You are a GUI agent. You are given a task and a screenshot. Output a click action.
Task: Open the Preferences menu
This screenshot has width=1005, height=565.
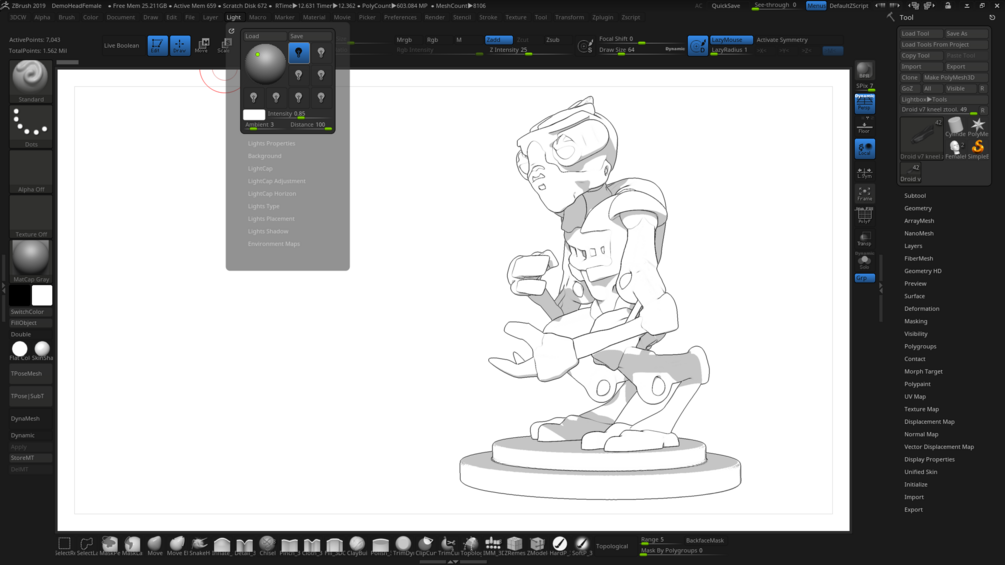pos(401,17)
